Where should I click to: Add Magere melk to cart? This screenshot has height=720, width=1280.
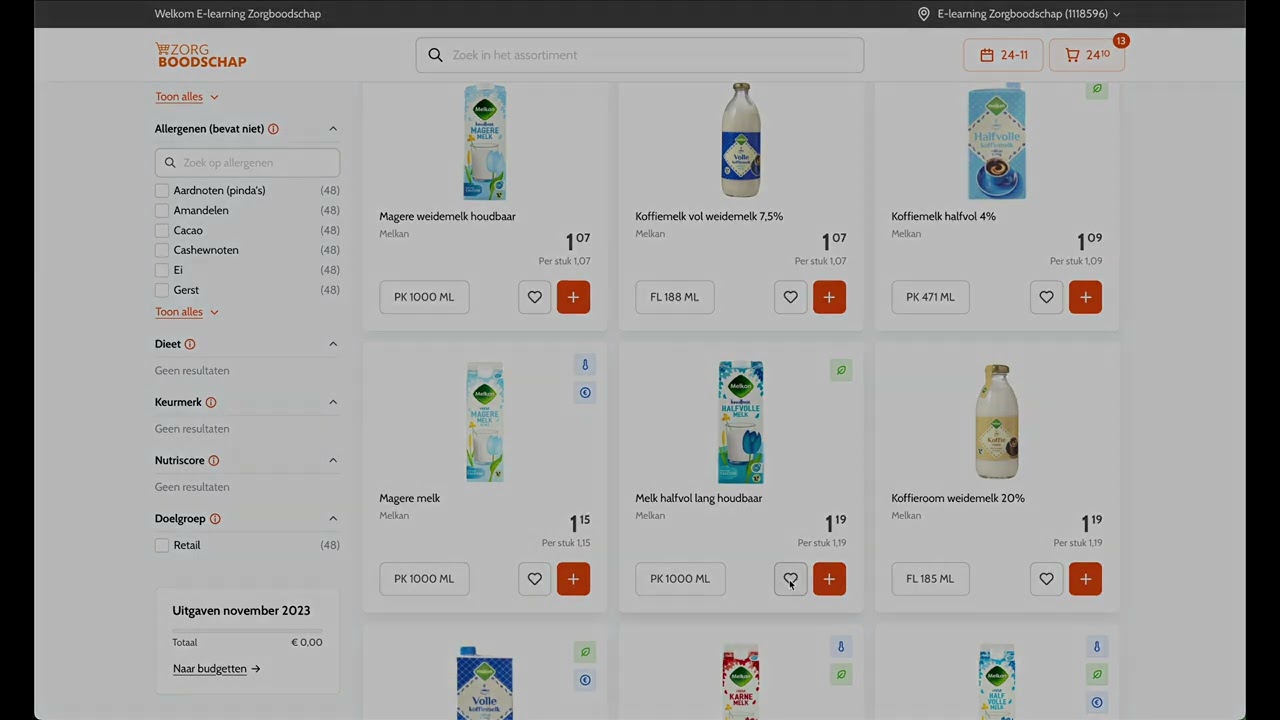click(x=573, y=579)
